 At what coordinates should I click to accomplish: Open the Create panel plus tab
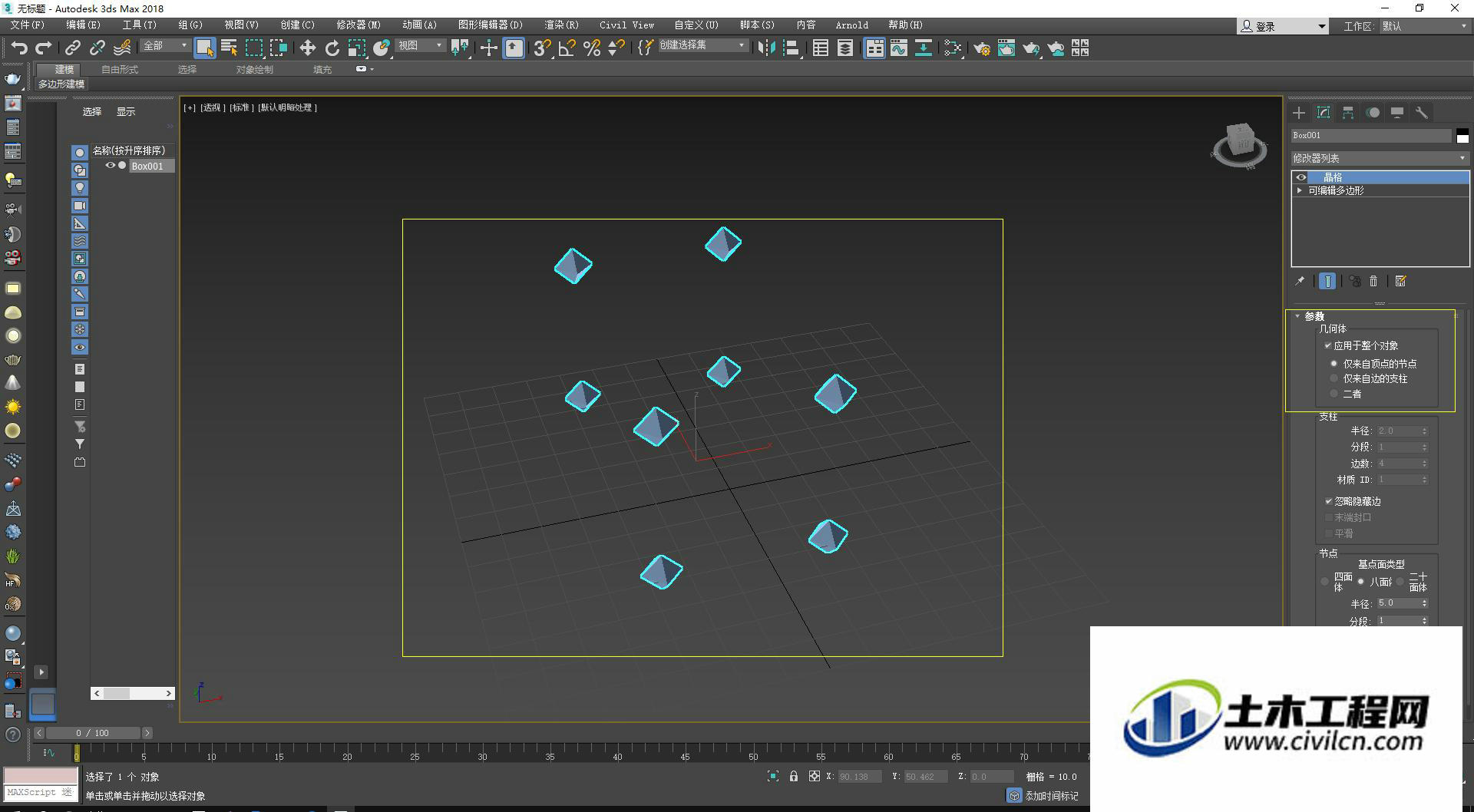pyautogui.click(x=1299, y=113)
